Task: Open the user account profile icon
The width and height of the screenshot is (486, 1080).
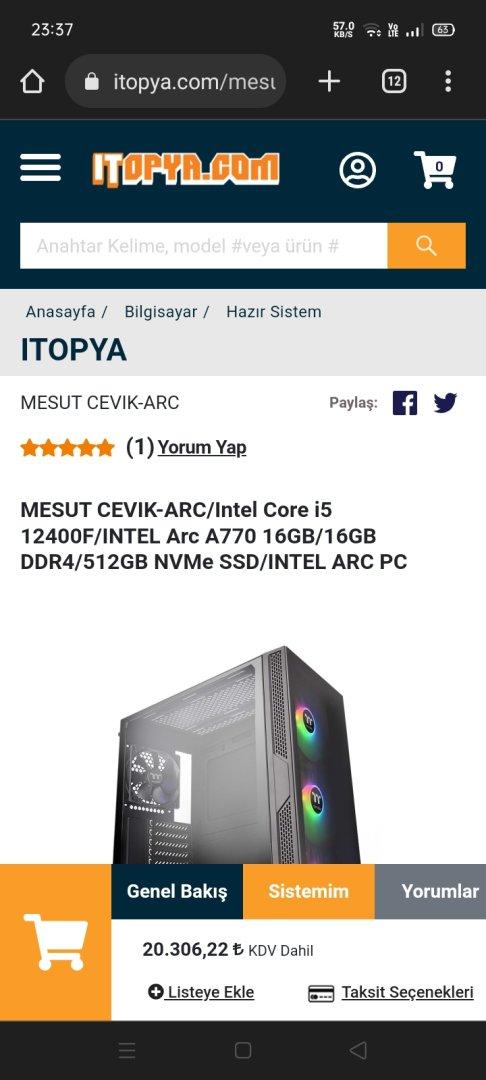Action: coord(357,169)
